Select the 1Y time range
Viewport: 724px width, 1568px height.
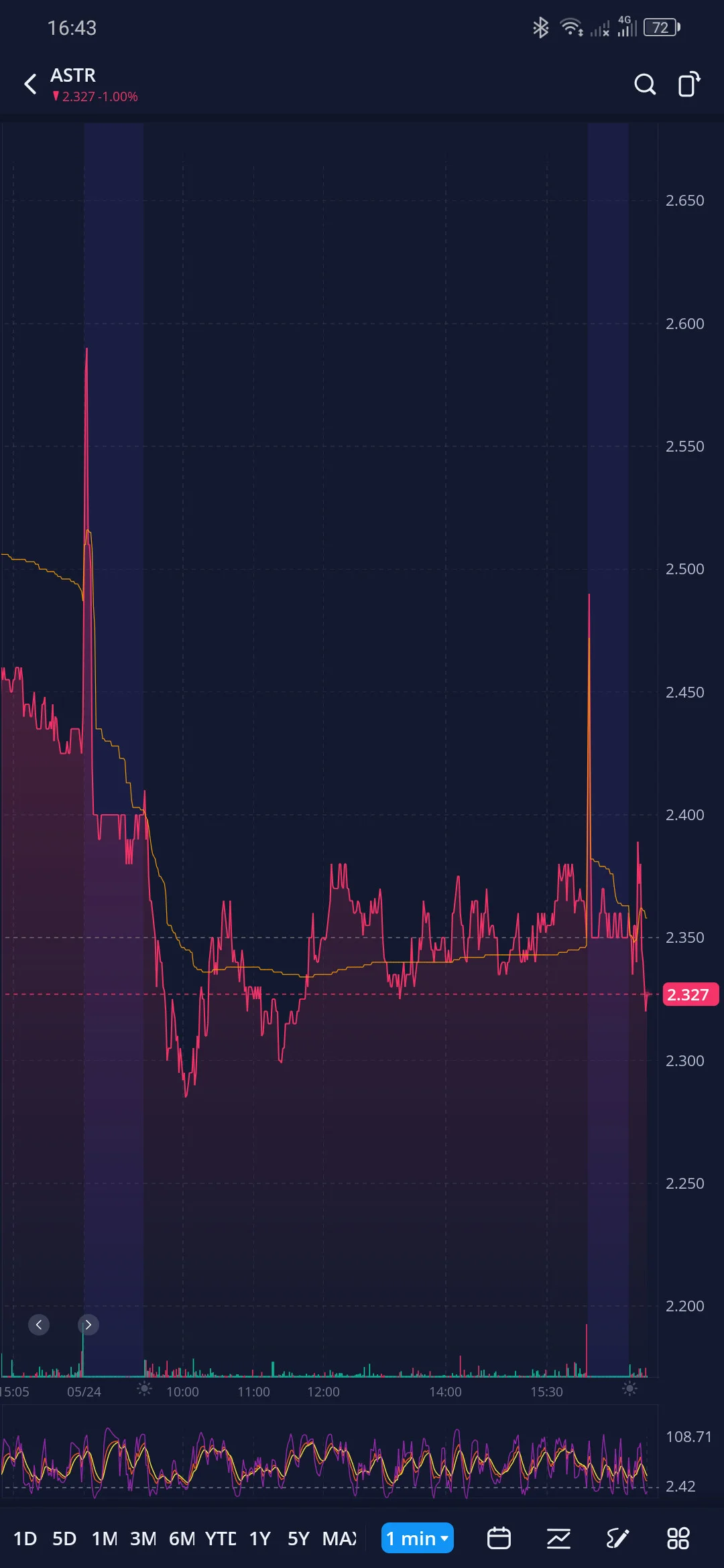pos(260,1539)
